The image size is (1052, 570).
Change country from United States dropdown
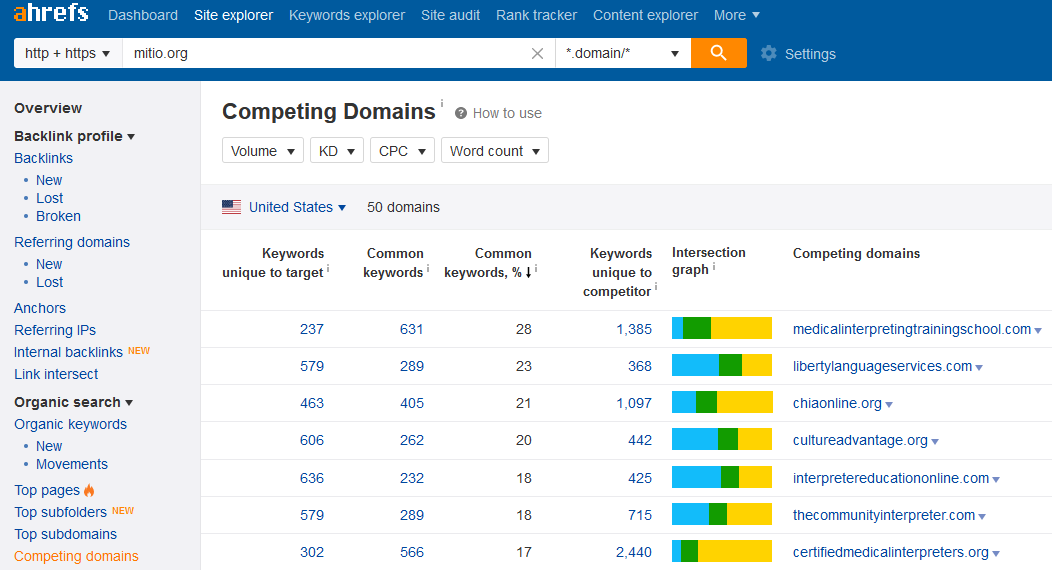[297, 207]
